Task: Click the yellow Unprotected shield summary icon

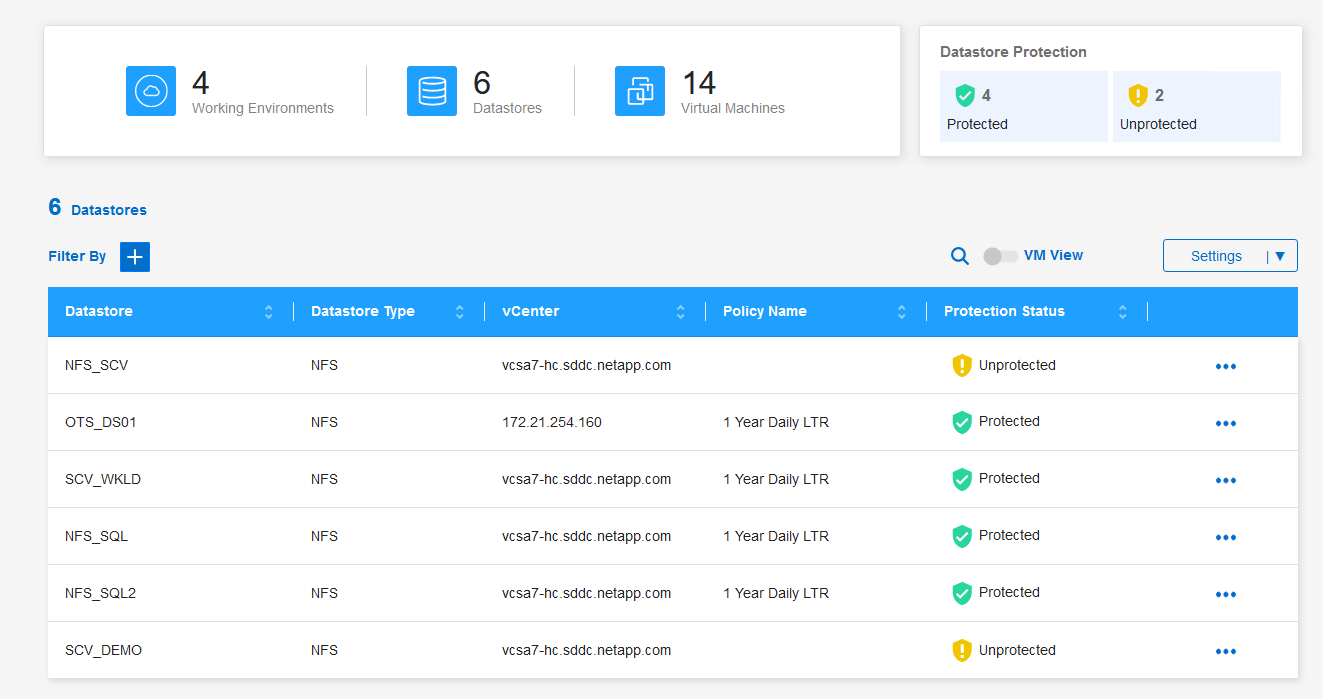Action: click(1137, 95)
